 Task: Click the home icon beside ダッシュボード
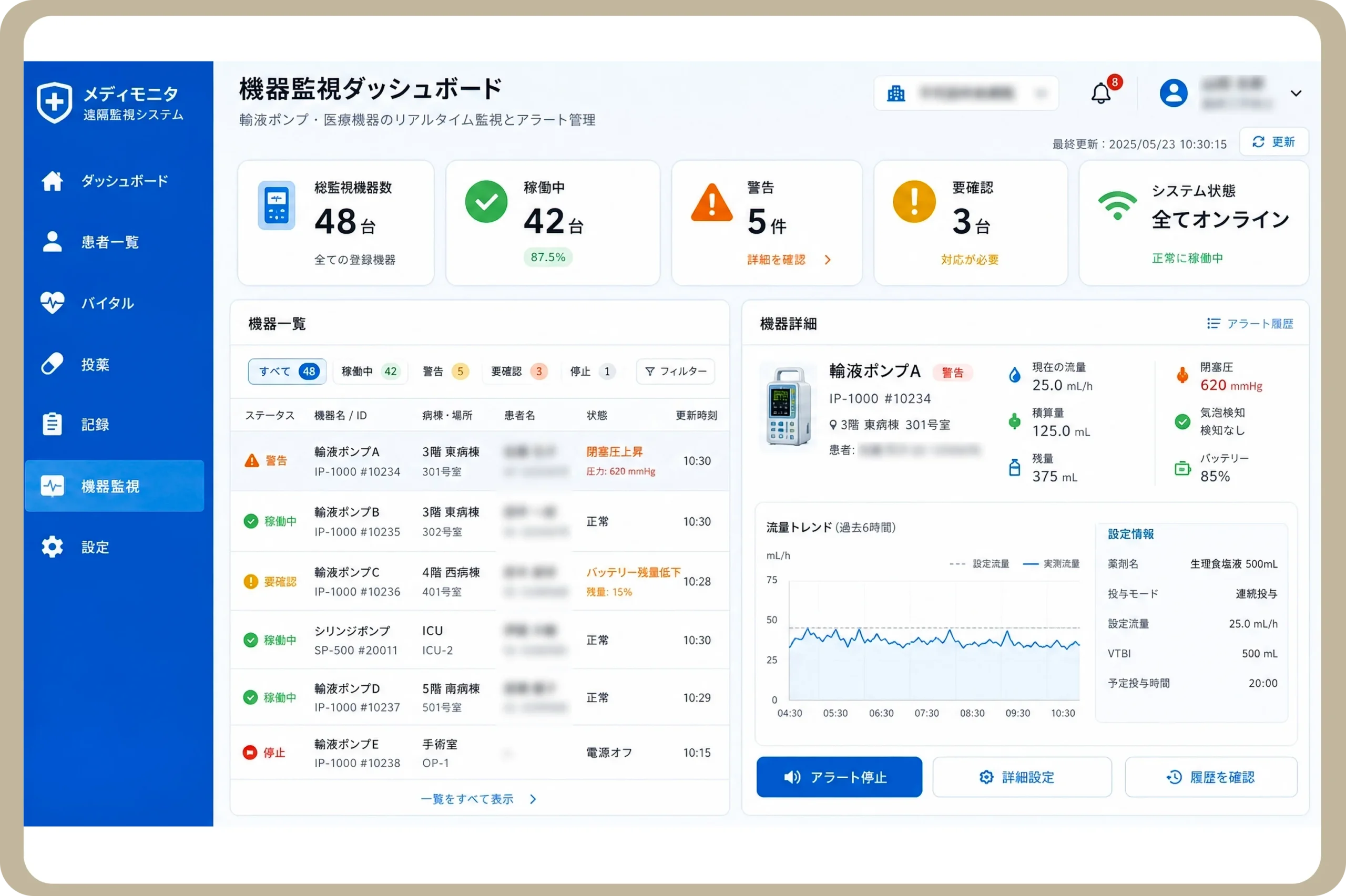pyautogui.click(x=52, y=181)
